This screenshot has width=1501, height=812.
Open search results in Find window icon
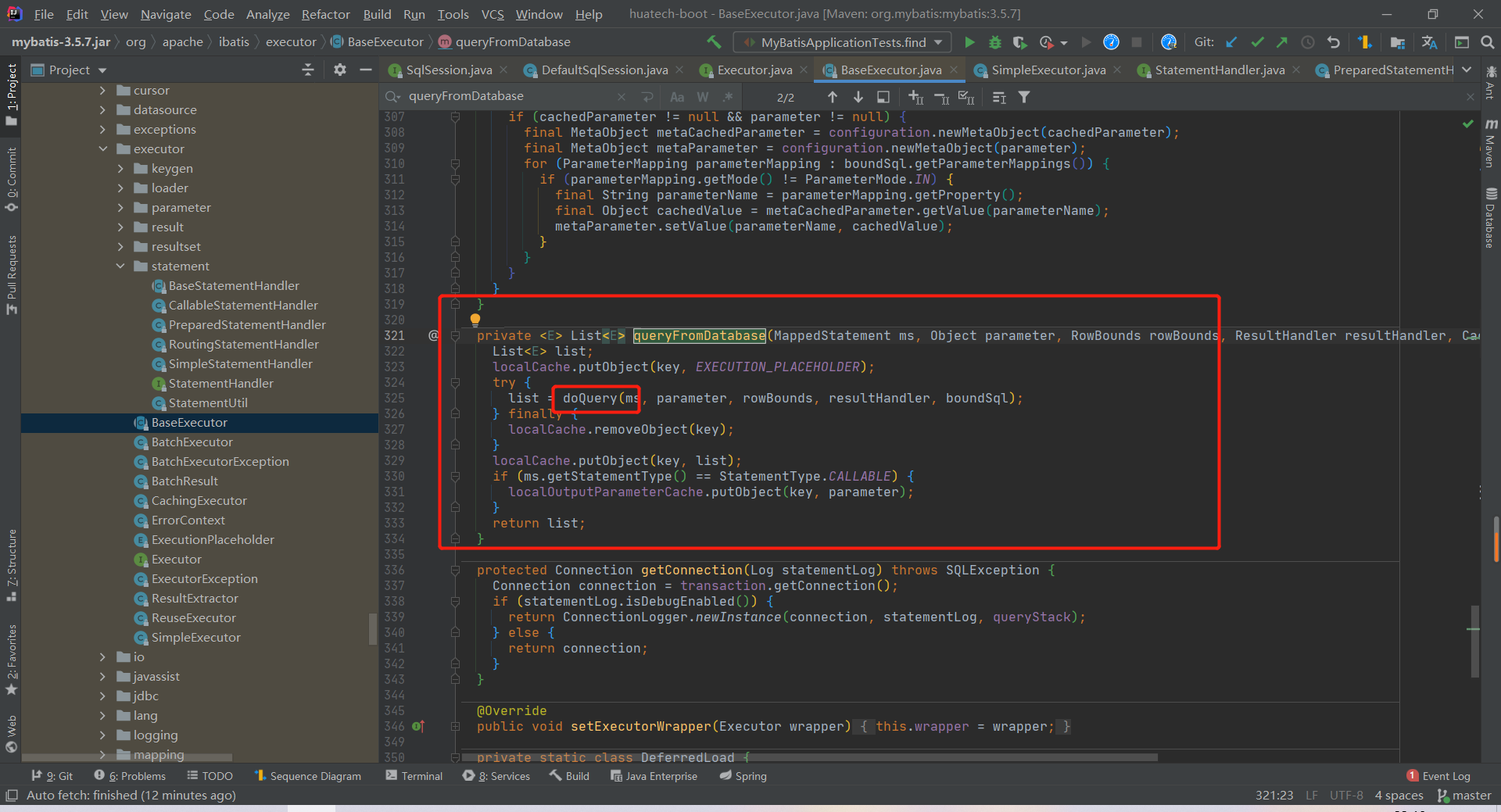pos(883,97)
